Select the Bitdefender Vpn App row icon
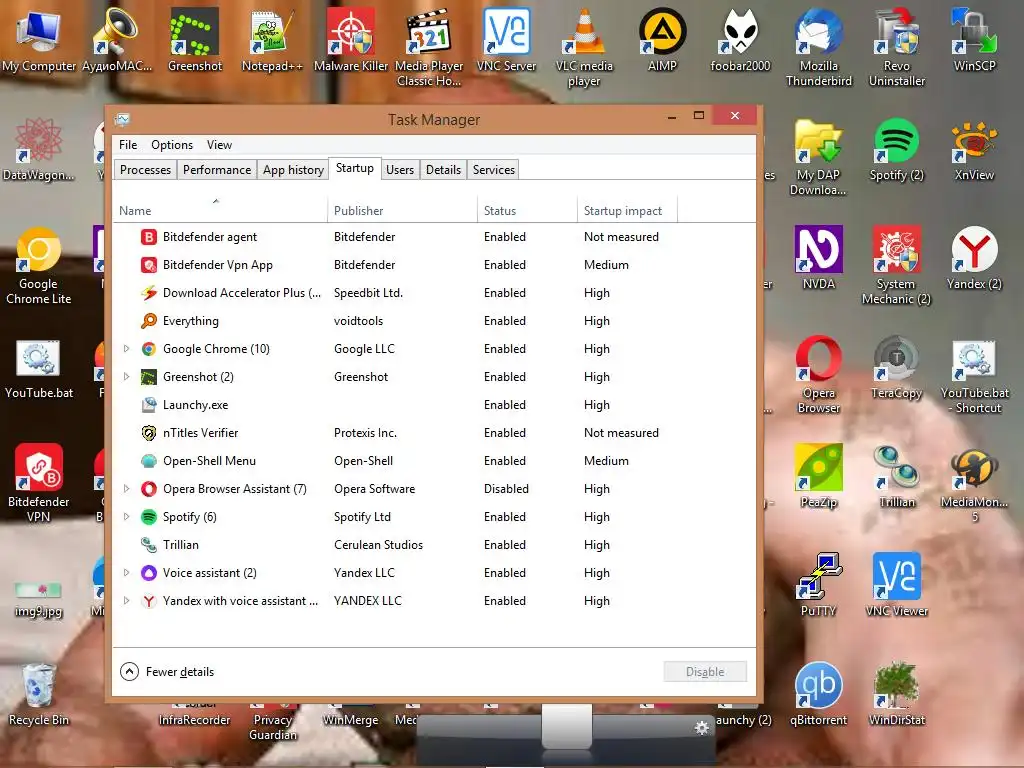The width and height of the screenshot is (1024, 768). click(x=149, y=265)
